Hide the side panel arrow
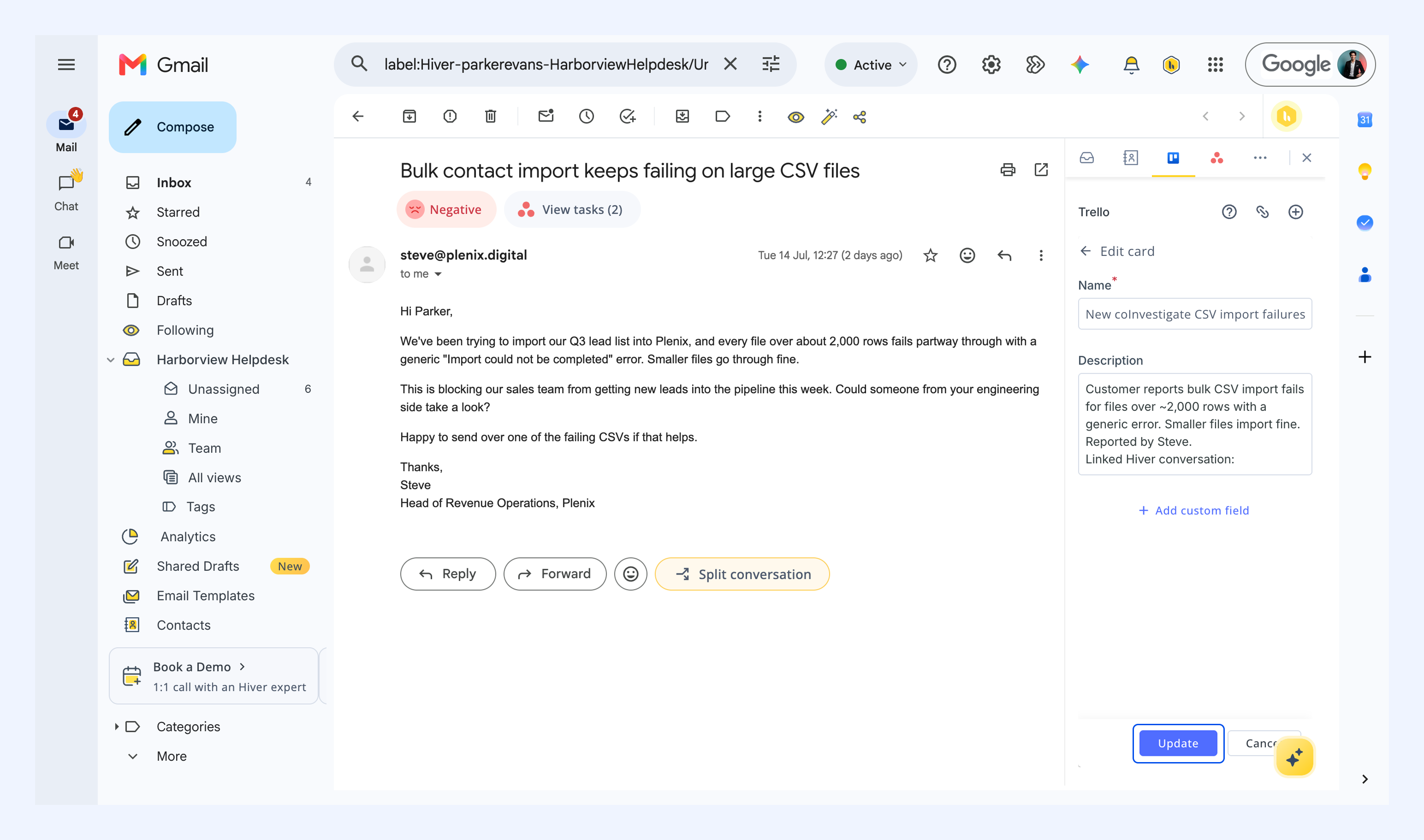1424x840 pixels. point(1365,780)
